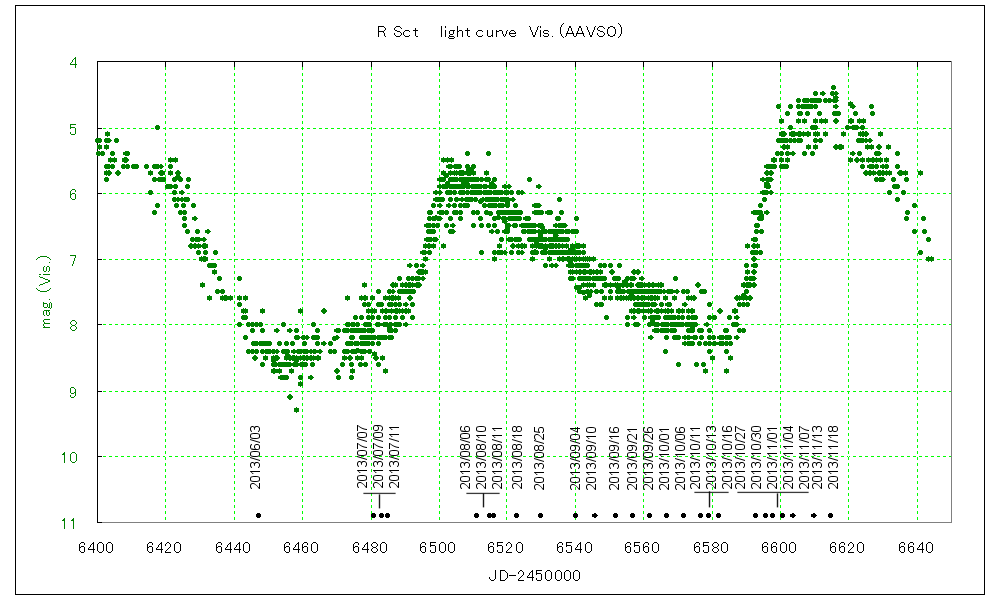Select the 2013/08/18 date label
This screenshot has width=1000, height=600.
pyautogui.click(x=517, y=457)
